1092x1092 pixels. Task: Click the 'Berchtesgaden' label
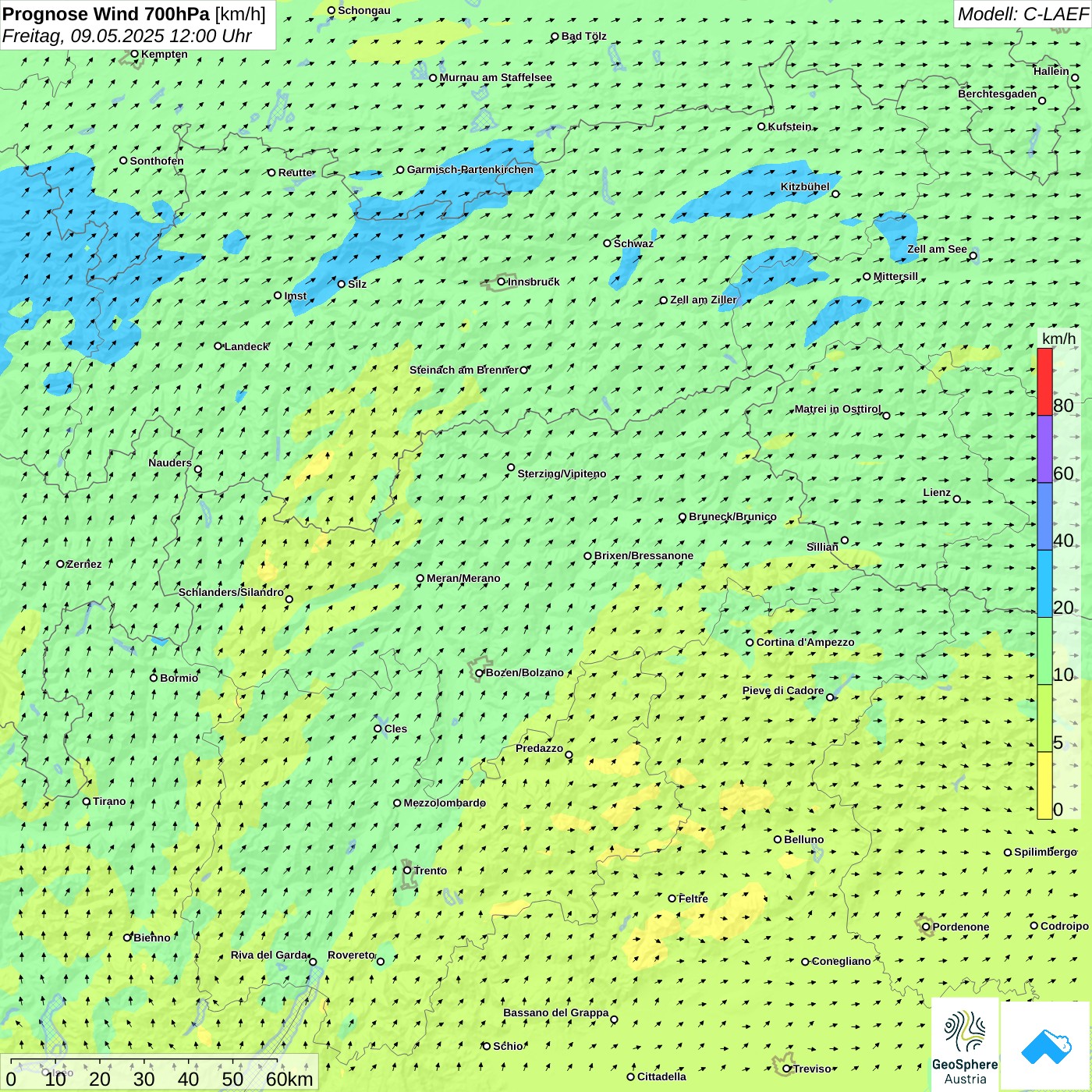pos(998,94)
